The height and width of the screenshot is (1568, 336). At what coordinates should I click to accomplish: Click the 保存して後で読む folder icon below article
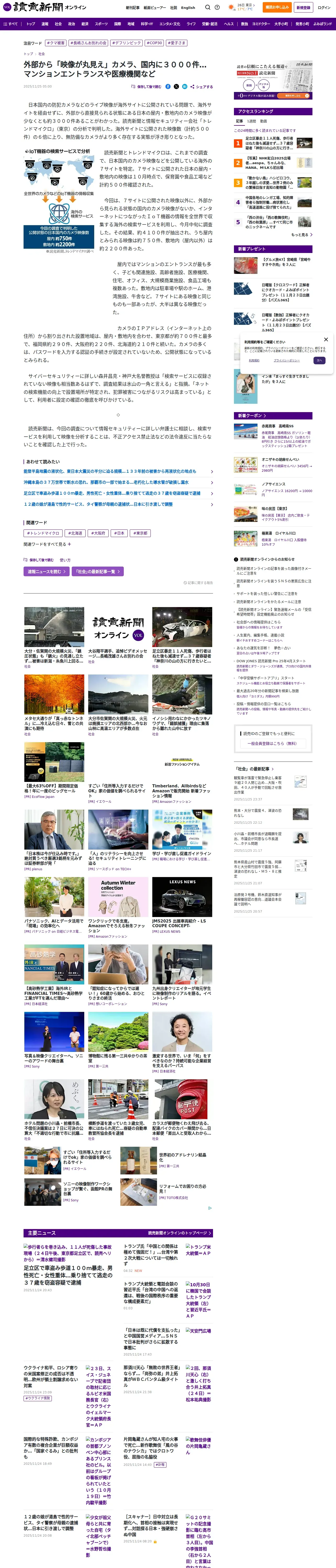coord(26,560)
